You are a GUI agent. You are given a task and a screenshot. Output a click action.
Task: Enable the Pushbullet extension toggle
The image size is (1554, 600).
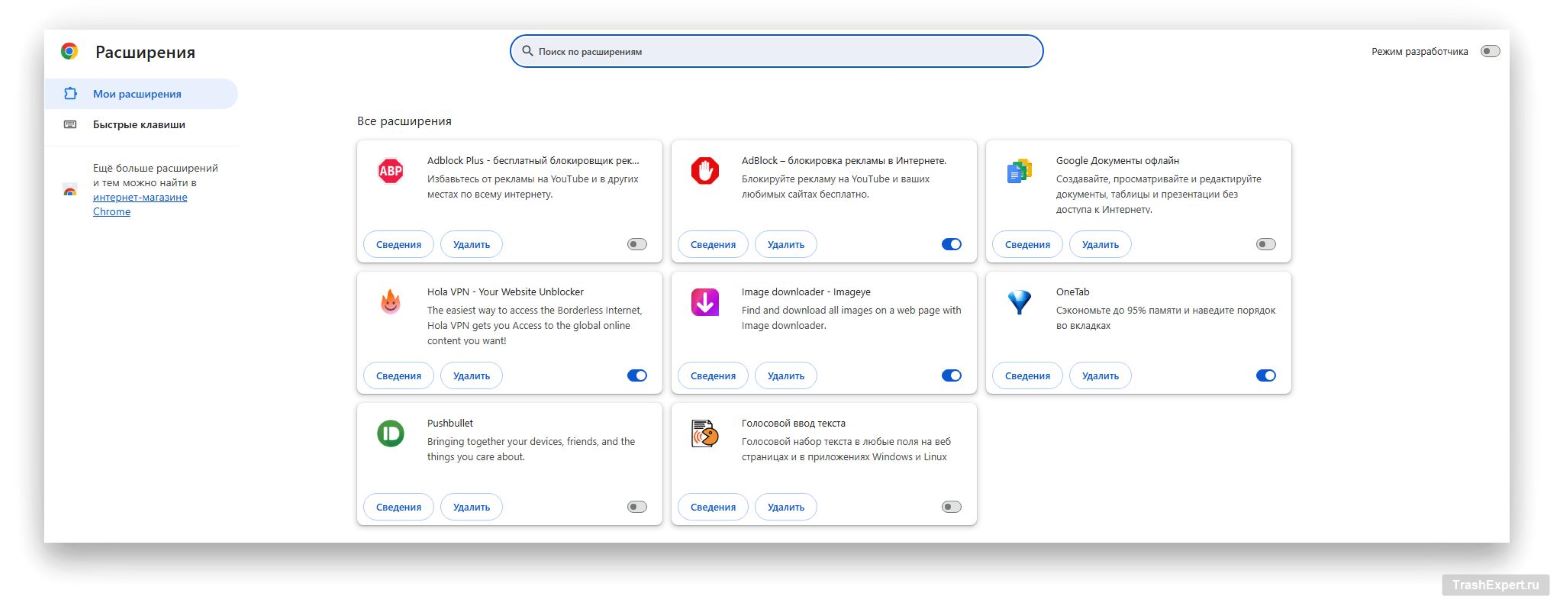[x=637, y=507]
